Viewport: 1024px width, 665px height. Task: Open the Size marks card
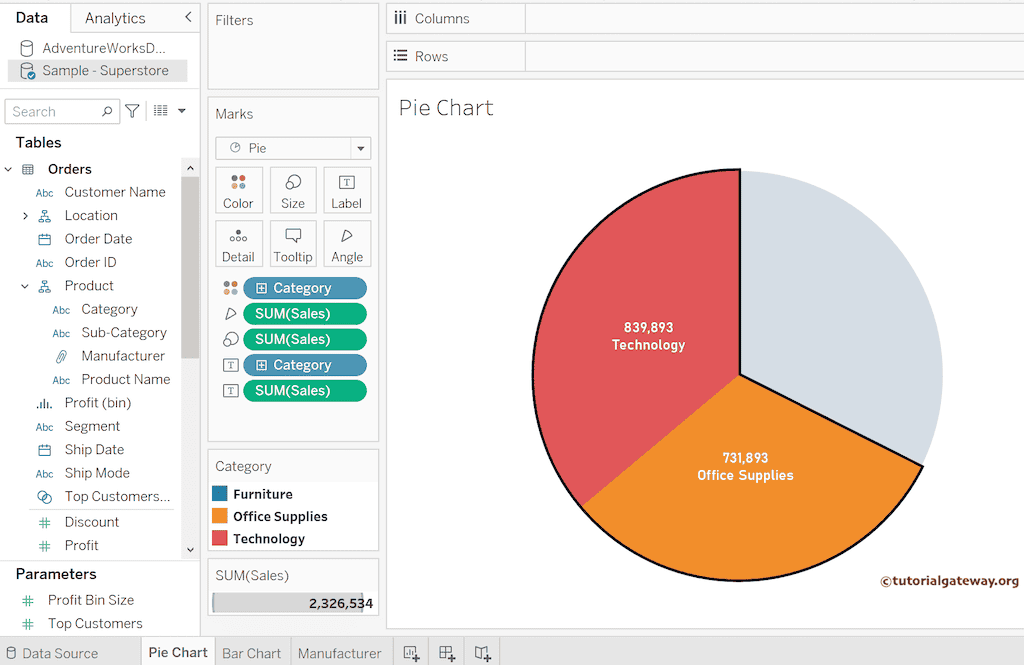293,190
